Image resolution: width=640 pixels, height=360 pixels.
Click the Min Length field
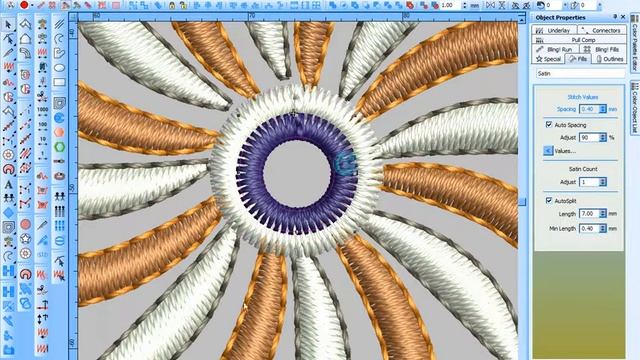click(x=589, y=229)
